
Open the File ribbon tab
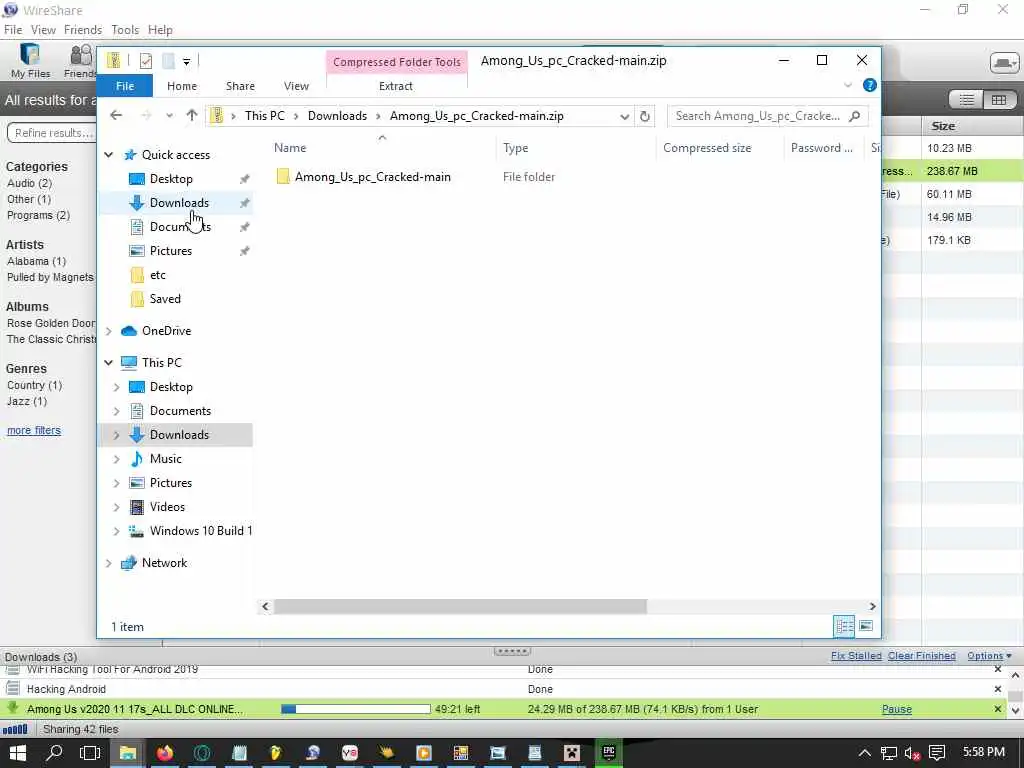125,86
